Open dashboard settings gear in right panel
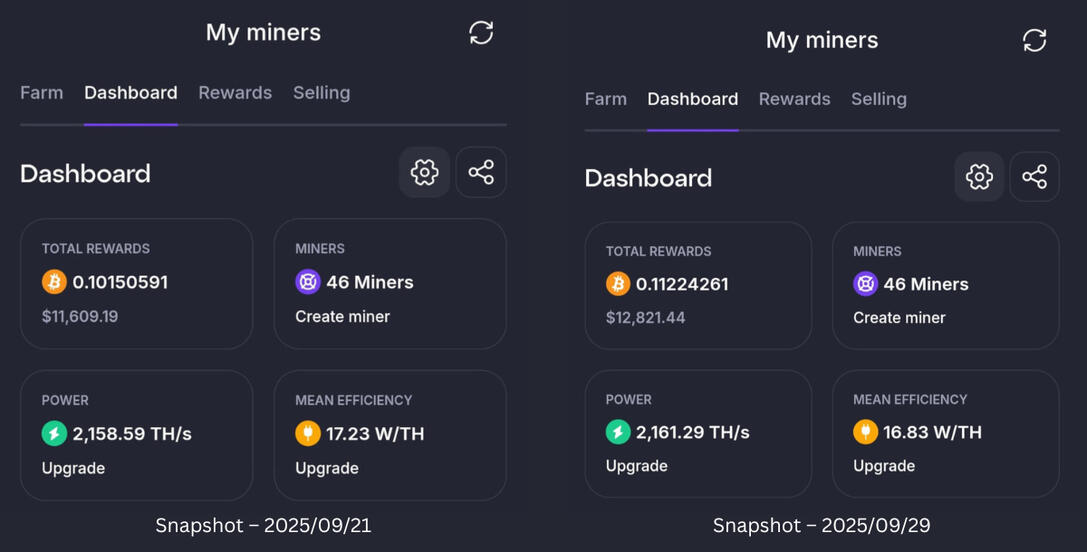The width and height of the screenshot is (1087, 552). point(979,178)
